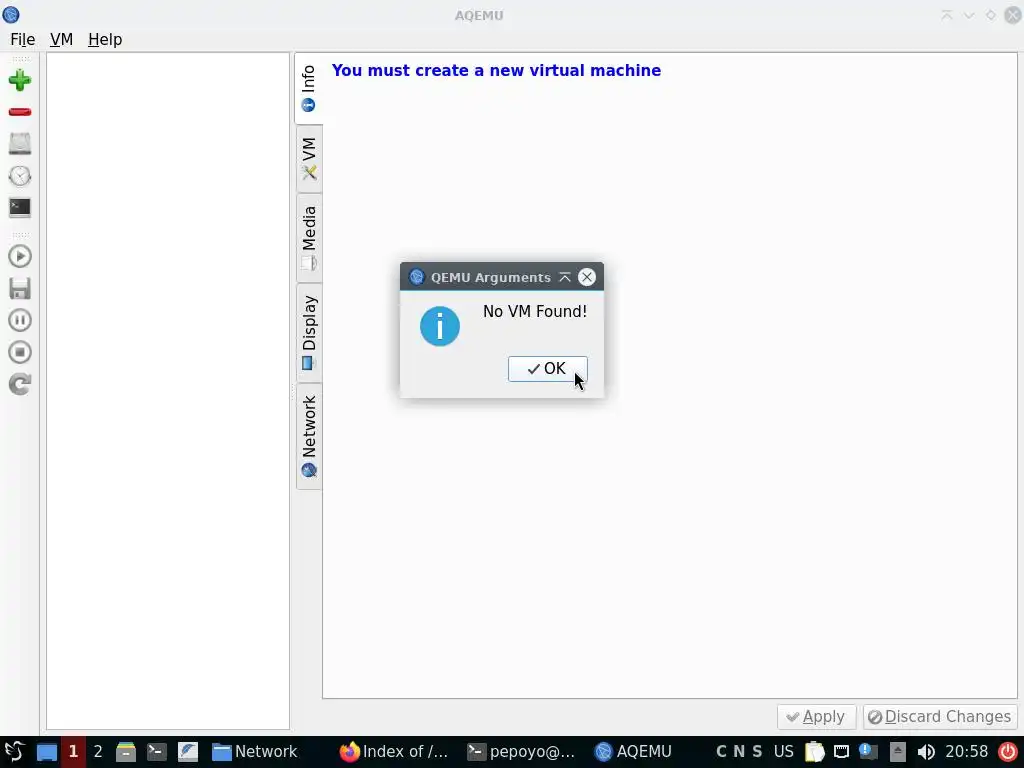Switch to the Info tab
Image resolution: width=1024 pixels, height=768 pixels.
pyautogui.click(x=309, y=88)
